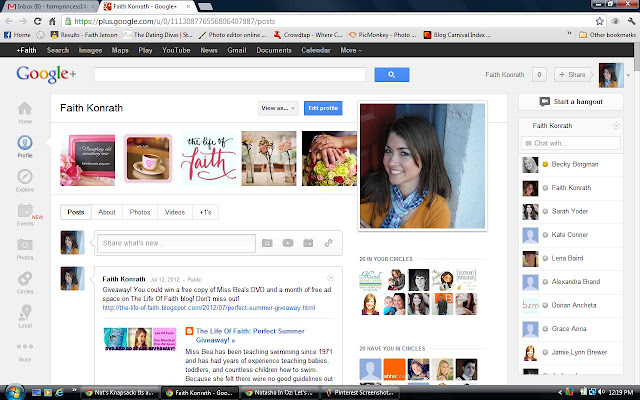Switch to the Inbox Gmail browser tab

click(x=49, y=7)
